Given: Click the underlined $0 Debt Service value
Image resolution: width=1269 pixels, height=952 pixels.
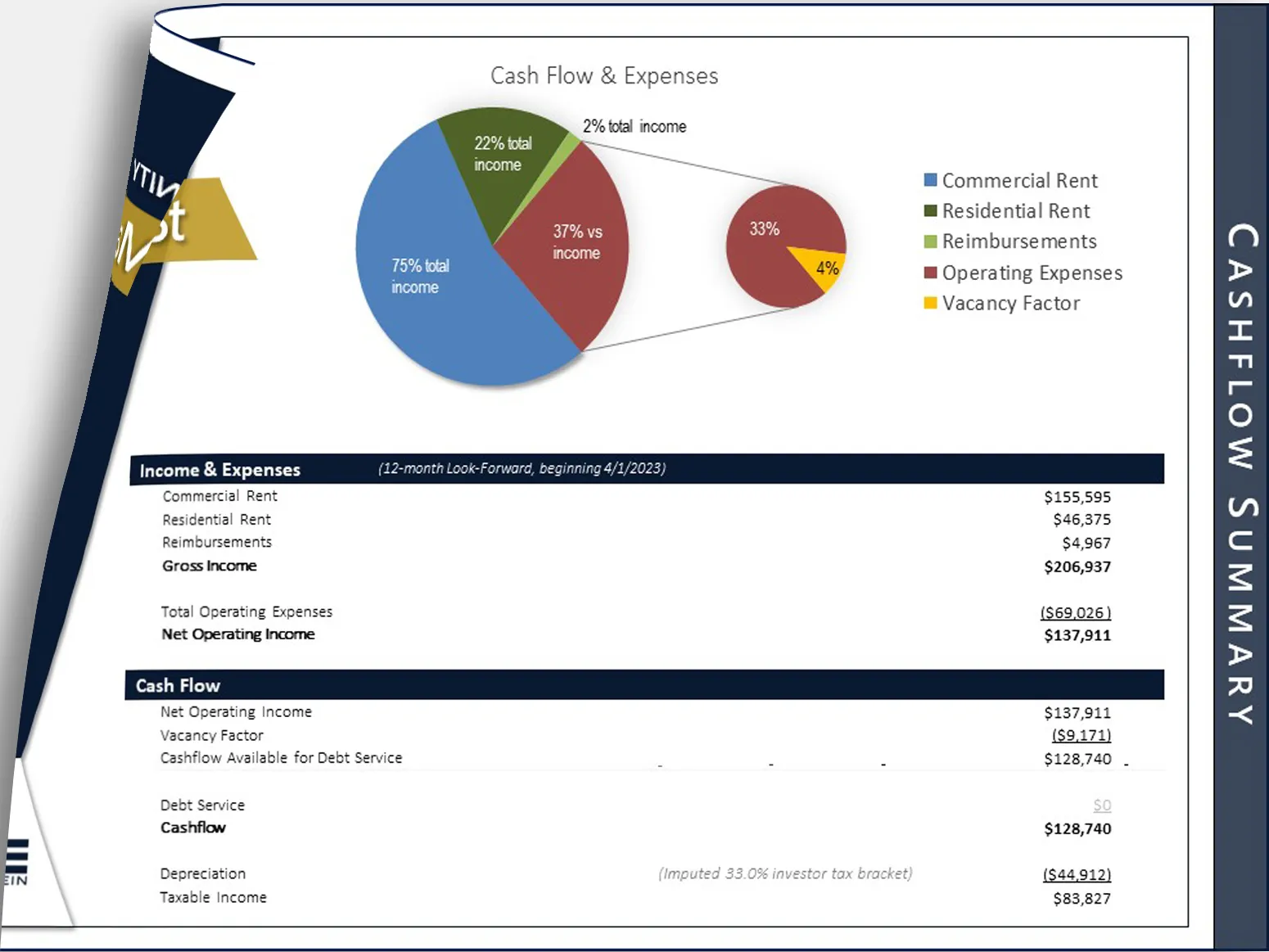Looking at the screenshot, I should pyautogui.click(x=1102, y=805).
